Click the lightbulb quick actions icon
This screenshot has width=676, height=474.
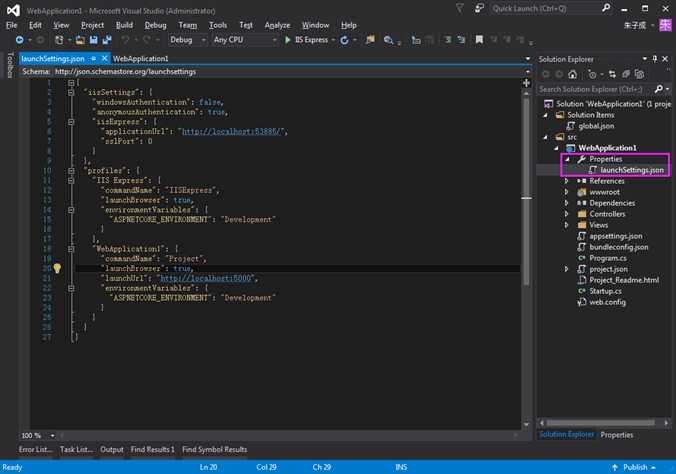57,268
